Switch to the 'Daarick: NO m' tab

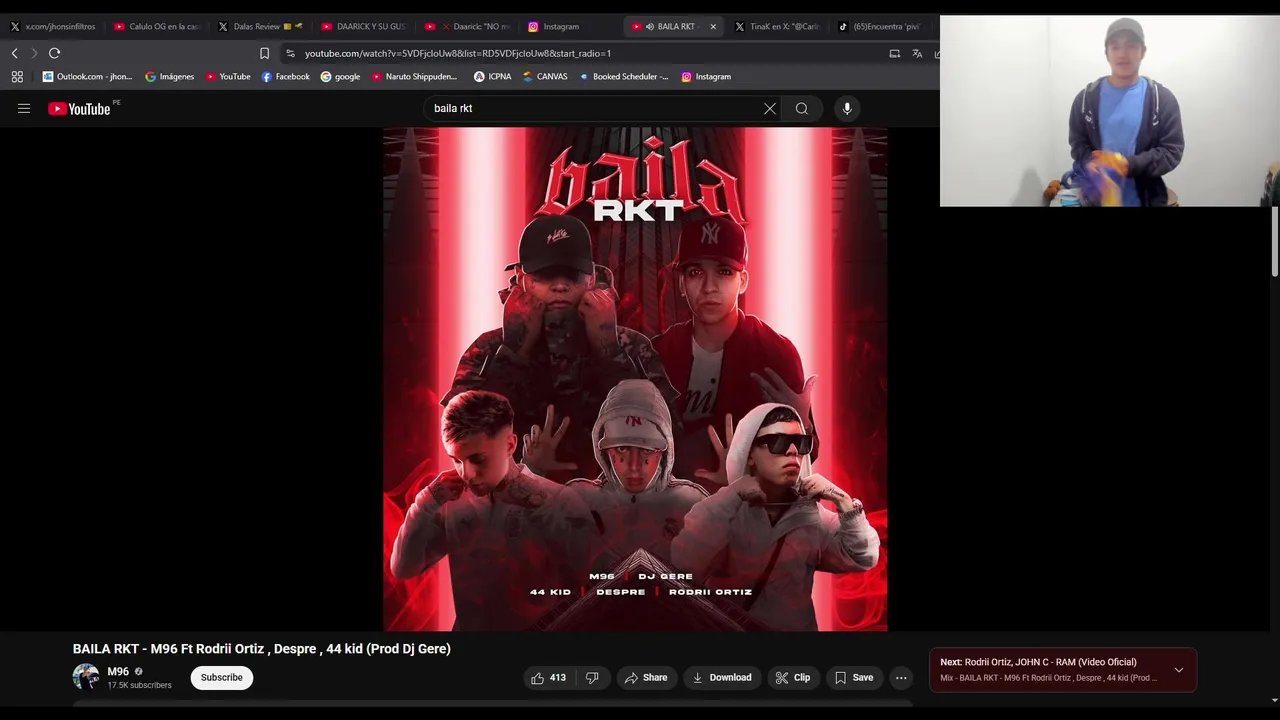click(468, 27)
